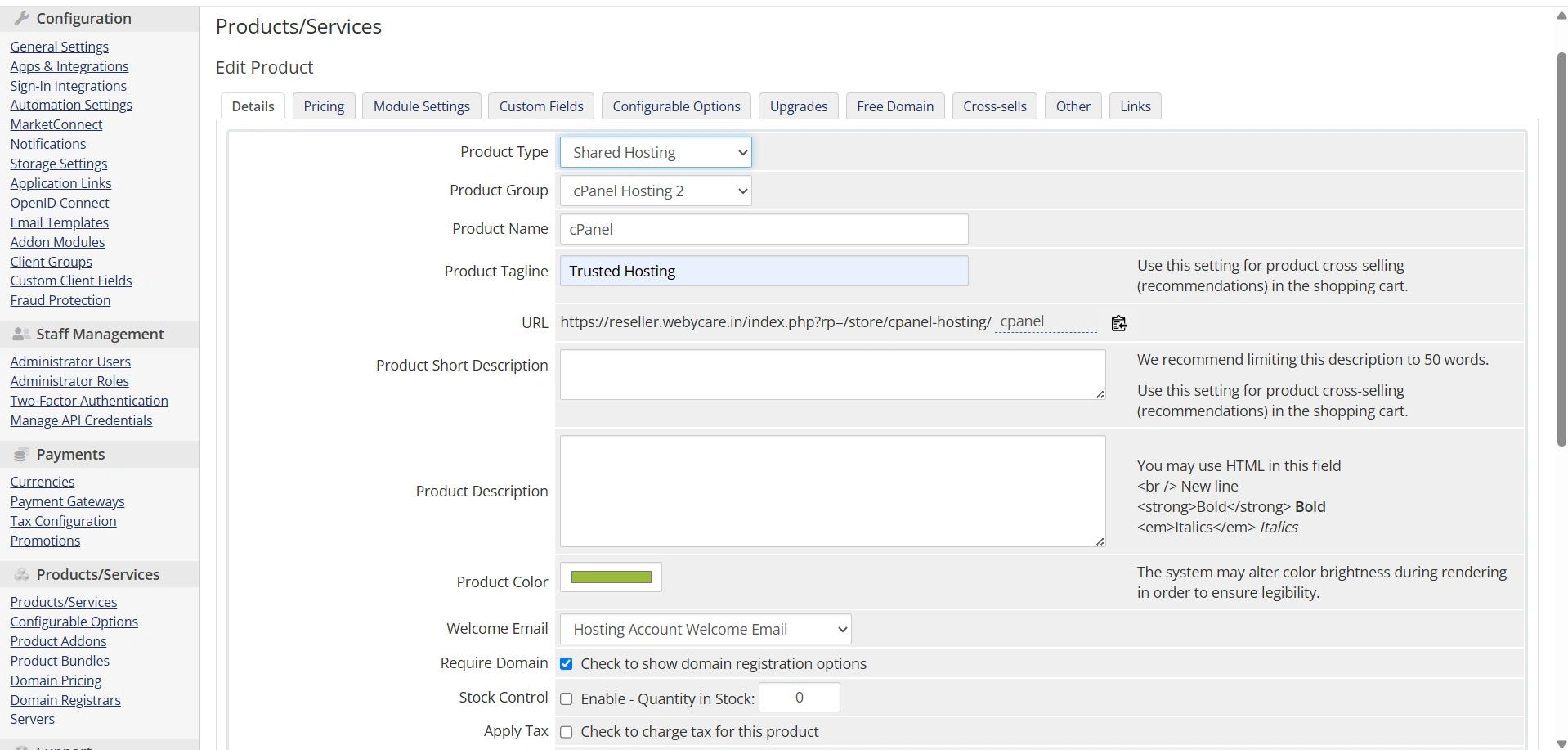Open the Welcome Email dropdown
Screen dimensions: 1568x750
point(706,629)
